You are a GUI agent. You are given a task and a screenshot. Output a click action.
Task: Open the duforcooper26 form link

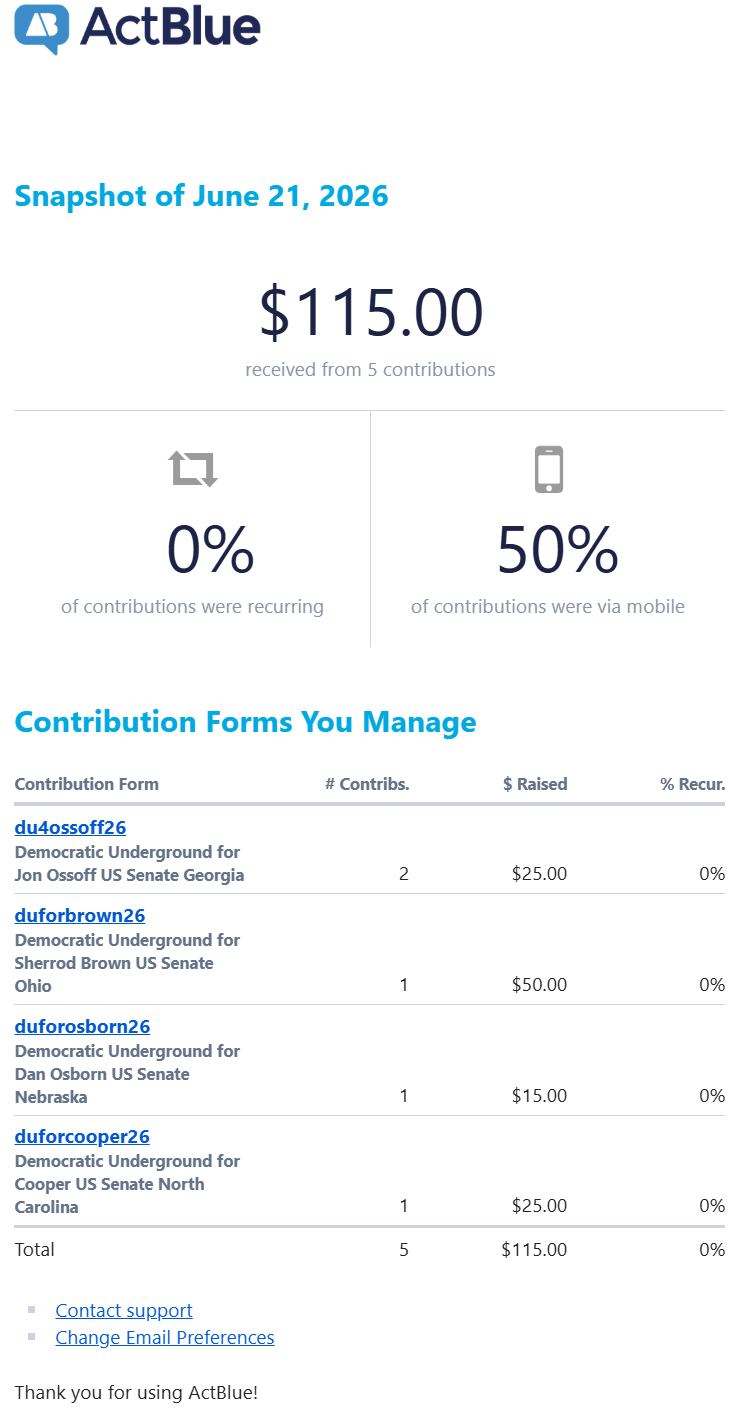click(82, 1136)
